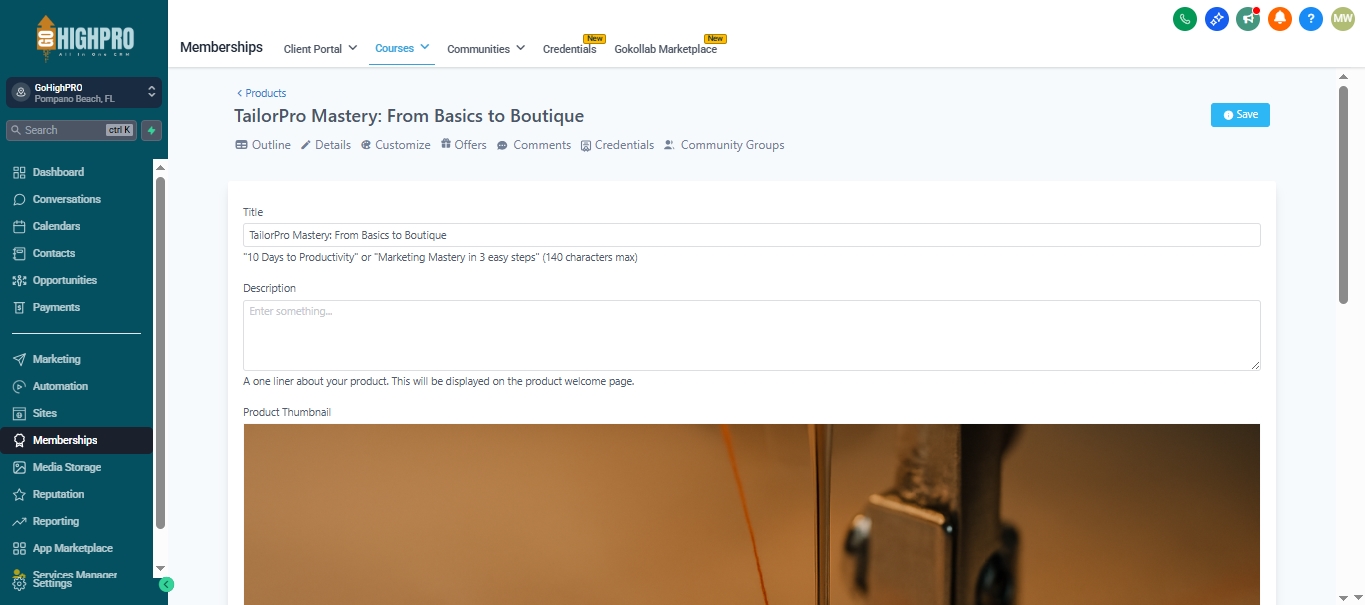Expand the Courses dropdown menu
This screenshot has height=605, width=1365.
[x=402, y=48]
